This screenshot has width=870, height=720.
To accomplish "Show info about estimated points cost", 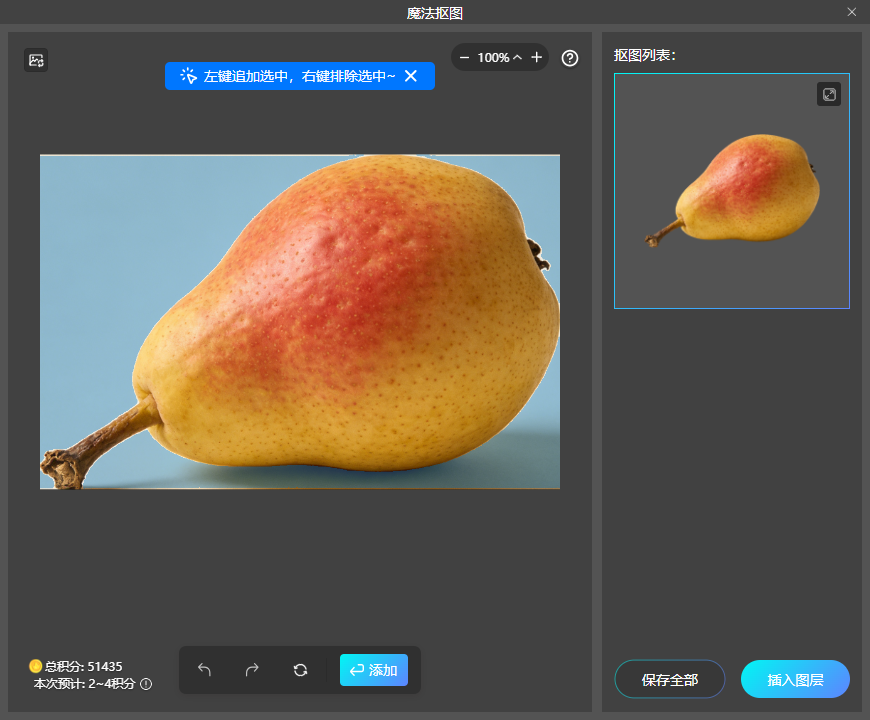I will point(146,684).
